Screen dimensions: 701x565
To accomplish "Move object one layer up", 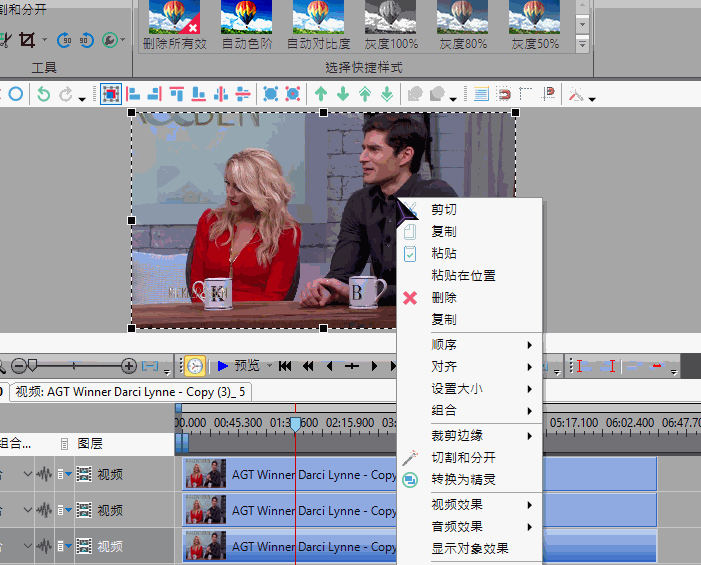I will point(321,94).
